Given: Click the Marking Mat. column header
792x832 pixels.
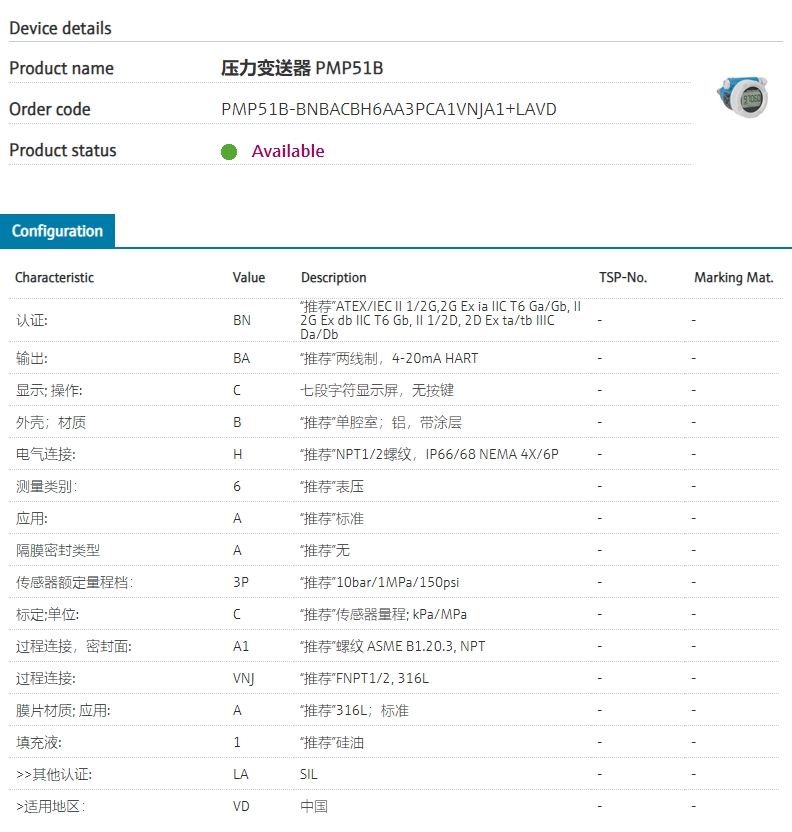Looking at the screenshot, I should click(x=734, y=278).
